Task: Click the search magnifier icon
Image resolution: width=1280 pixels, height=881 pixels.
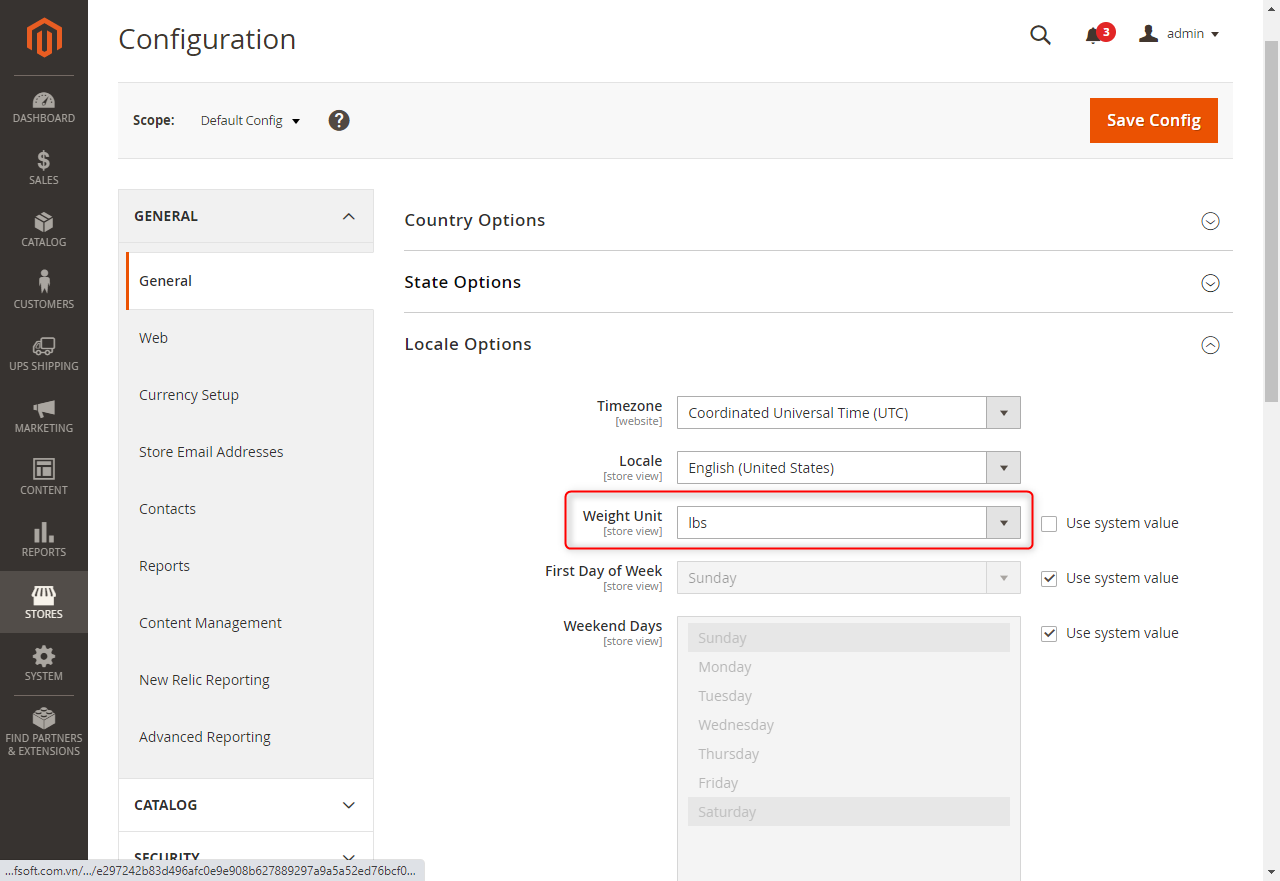Action: pyautogui.click(x=1040, y=35)
